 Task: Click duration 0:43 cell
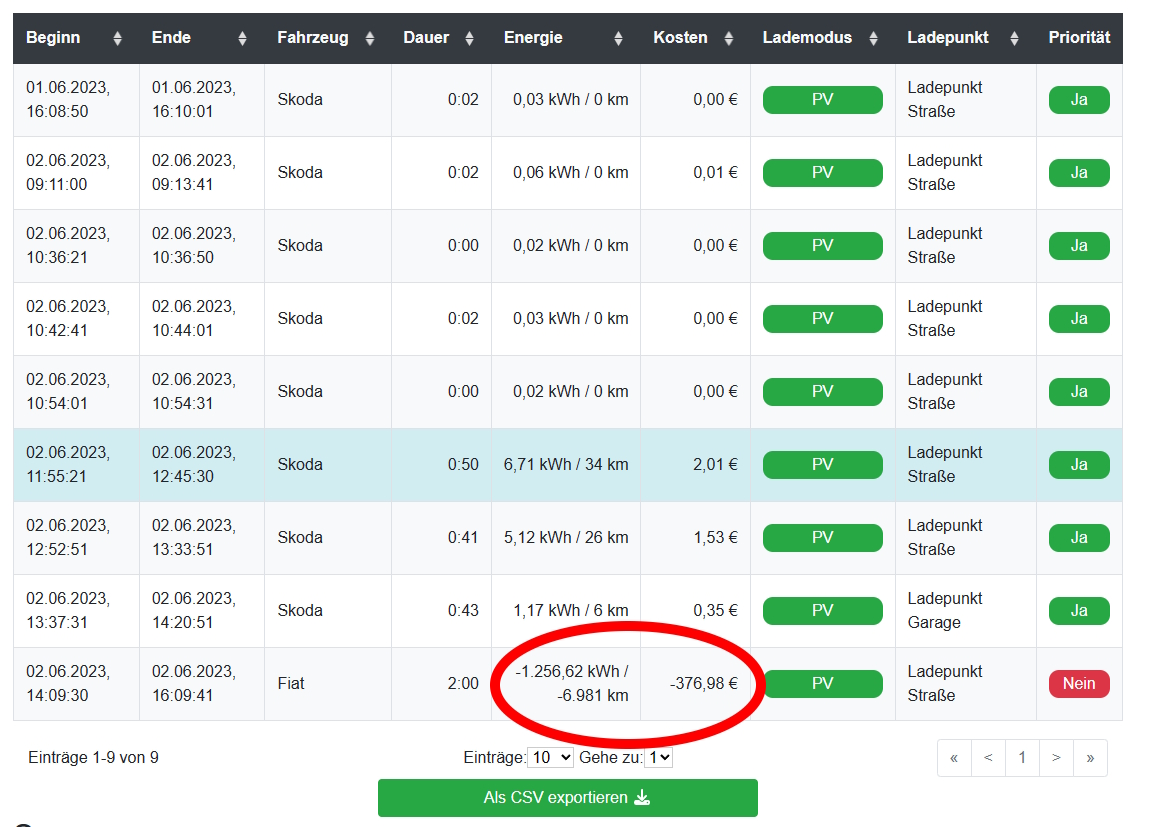coord(442,611)
